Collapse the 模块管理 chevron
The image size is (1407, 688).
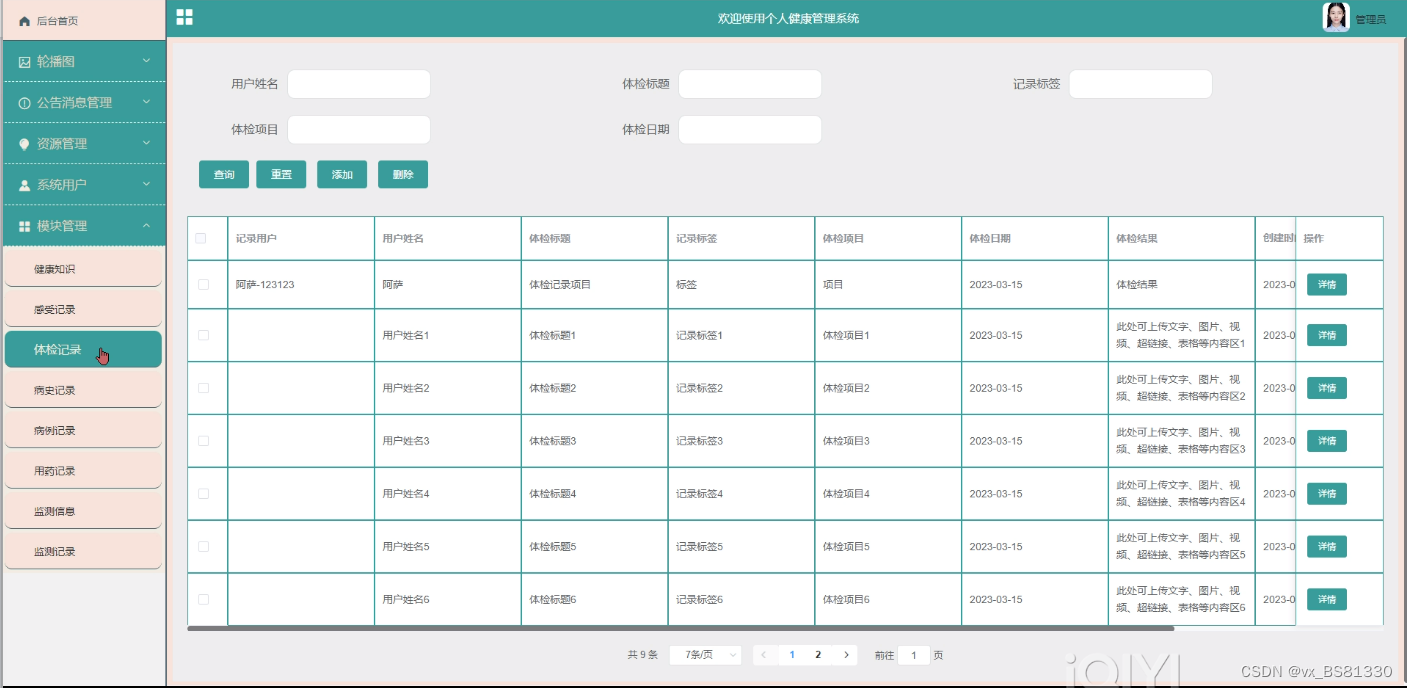click(x=146, y=225)
